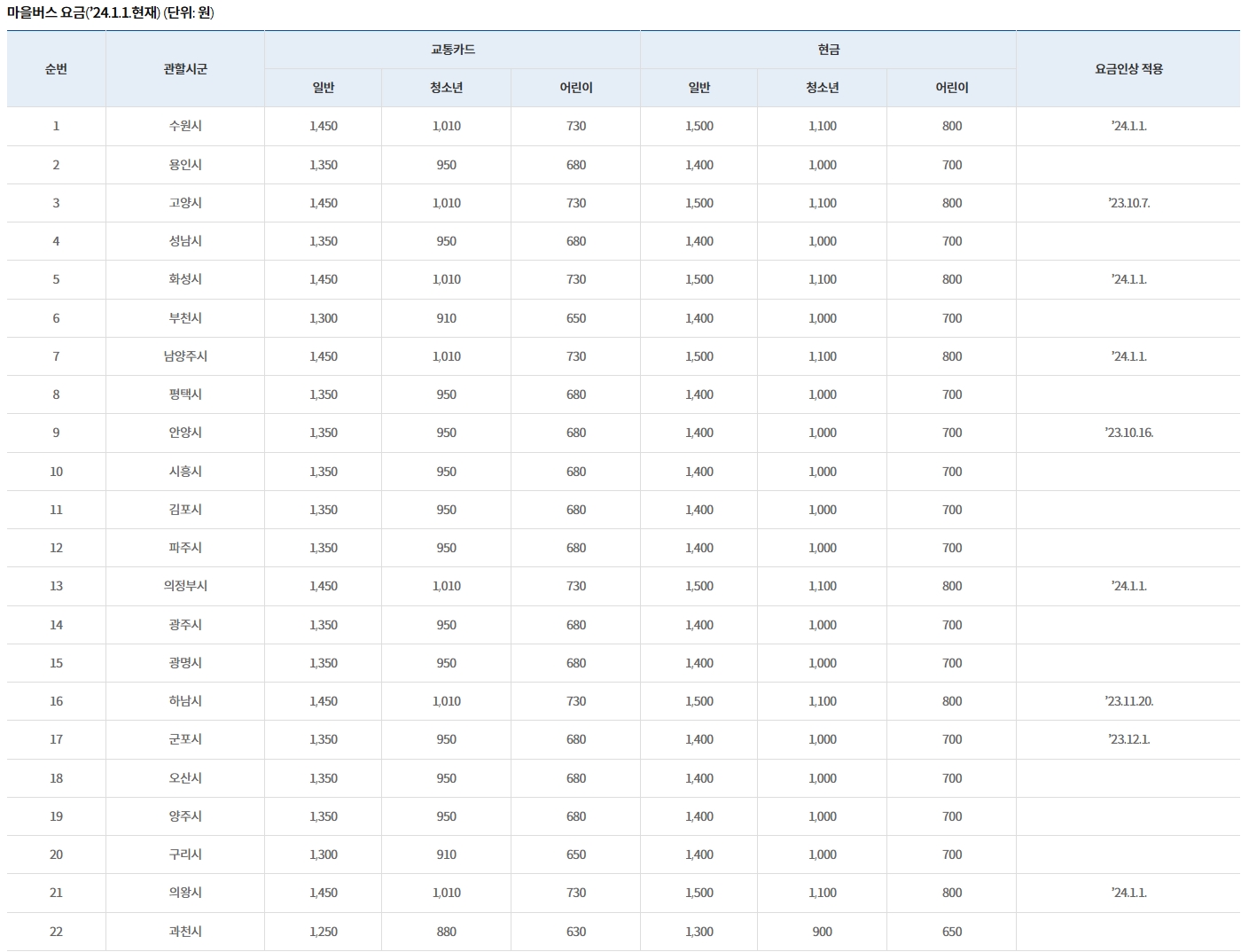Select the 성남시 cell

[185, 241]
